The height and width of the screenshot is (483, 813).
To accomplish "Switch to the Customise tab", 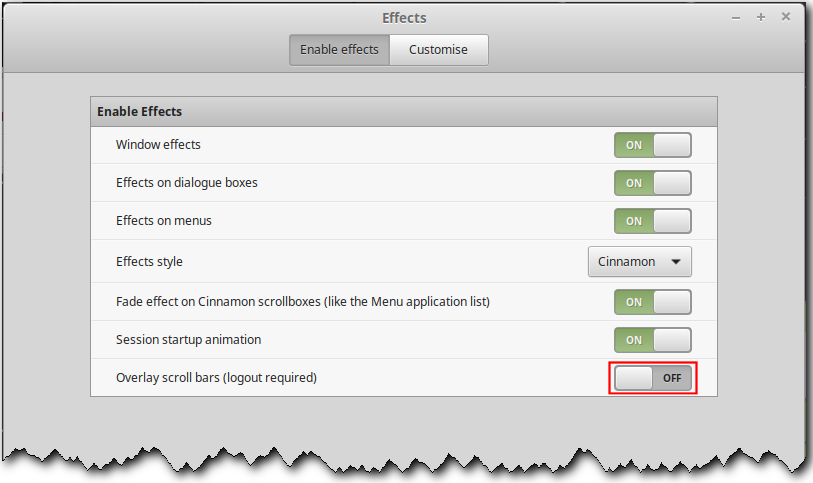I will [438, 50].
